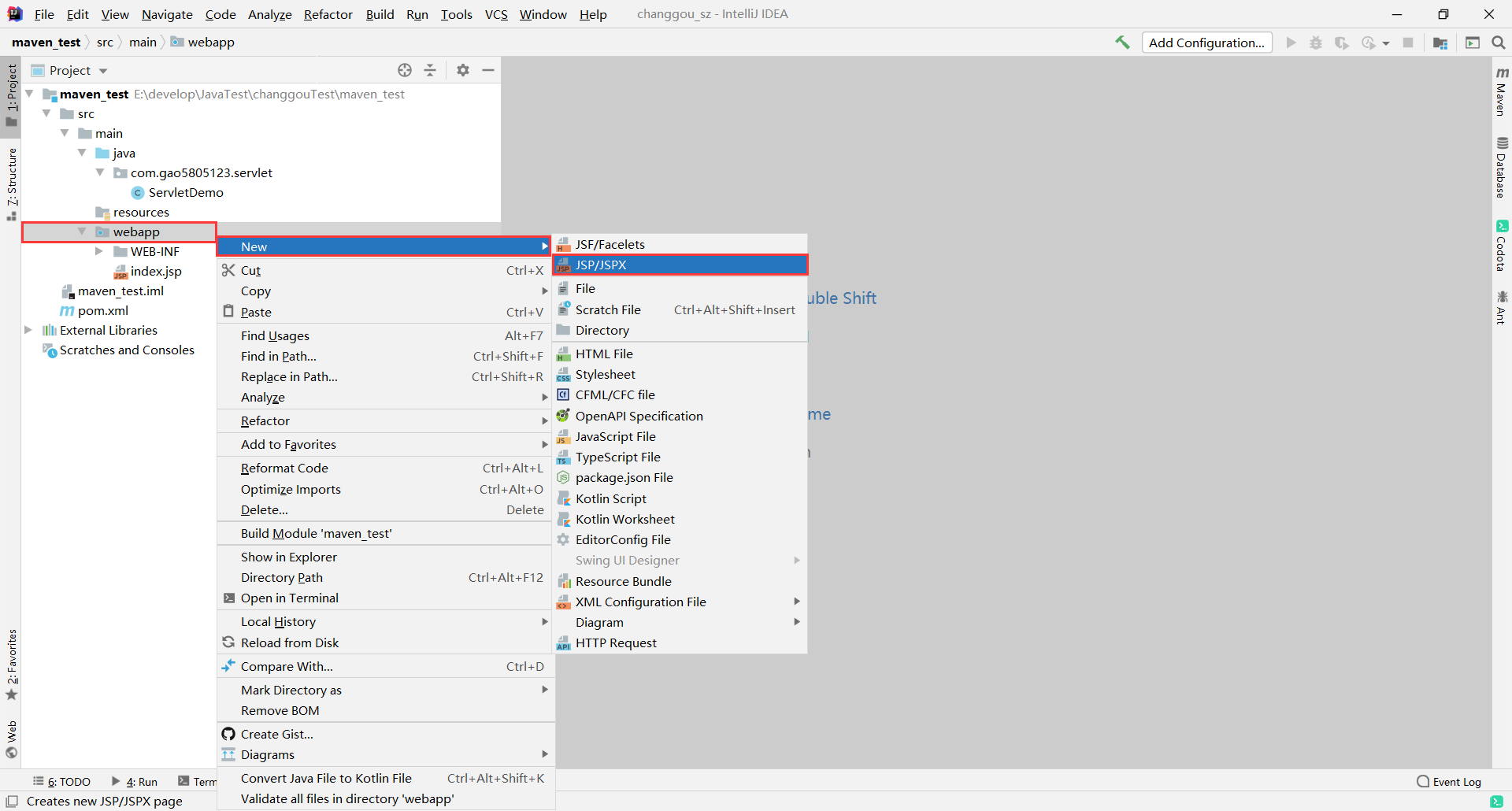Open the Structure tool window tab

[12, 183]
